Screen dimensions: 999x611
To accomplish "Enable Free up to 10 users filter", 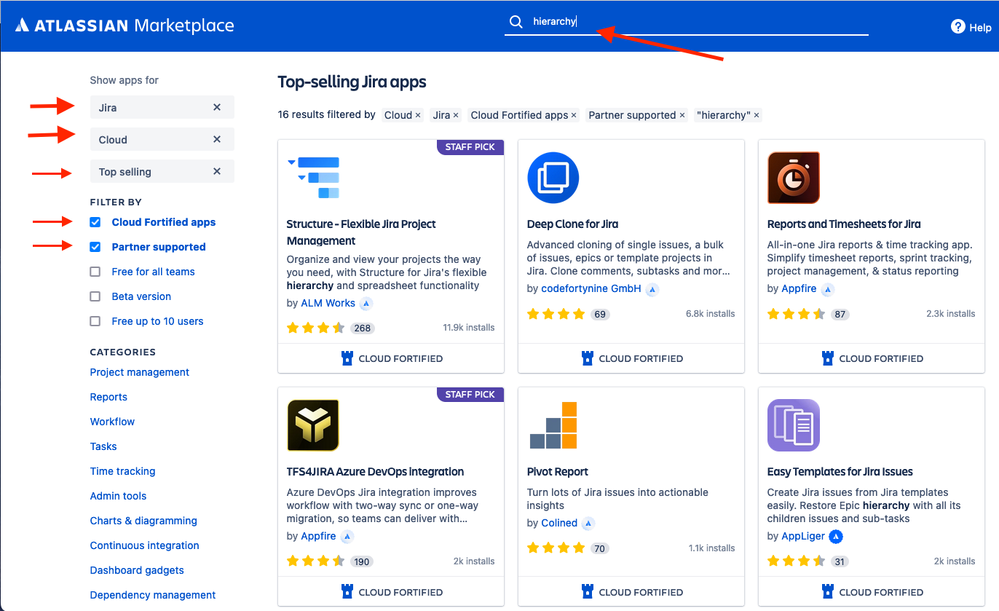I will 95,322.
